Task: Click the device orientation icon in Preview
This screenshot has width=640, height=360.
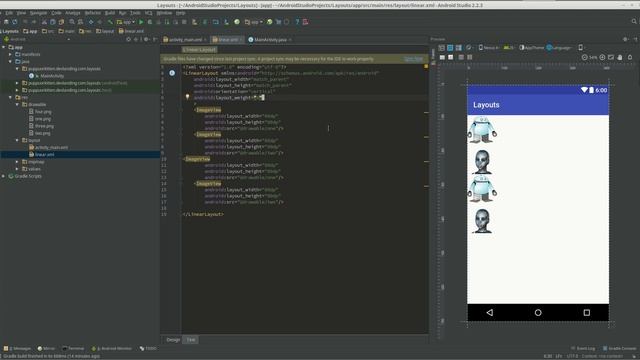Action: pos(469,48)
